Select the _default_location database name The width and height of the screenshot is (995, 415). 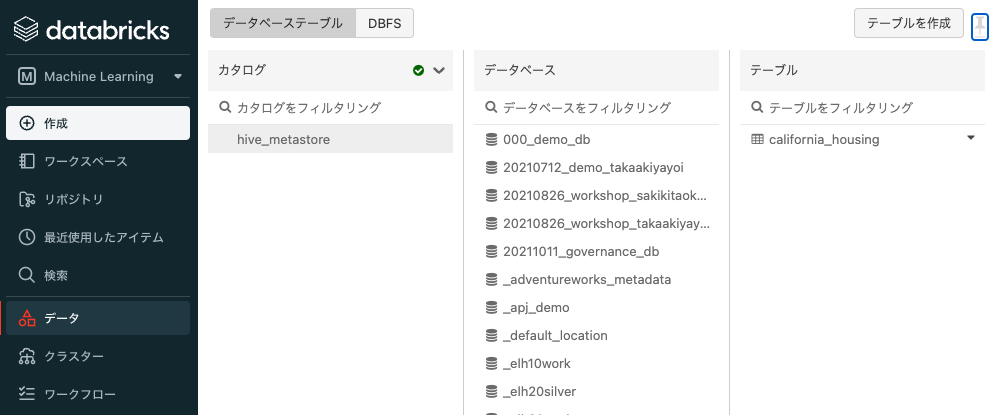[x=555, y=335]
